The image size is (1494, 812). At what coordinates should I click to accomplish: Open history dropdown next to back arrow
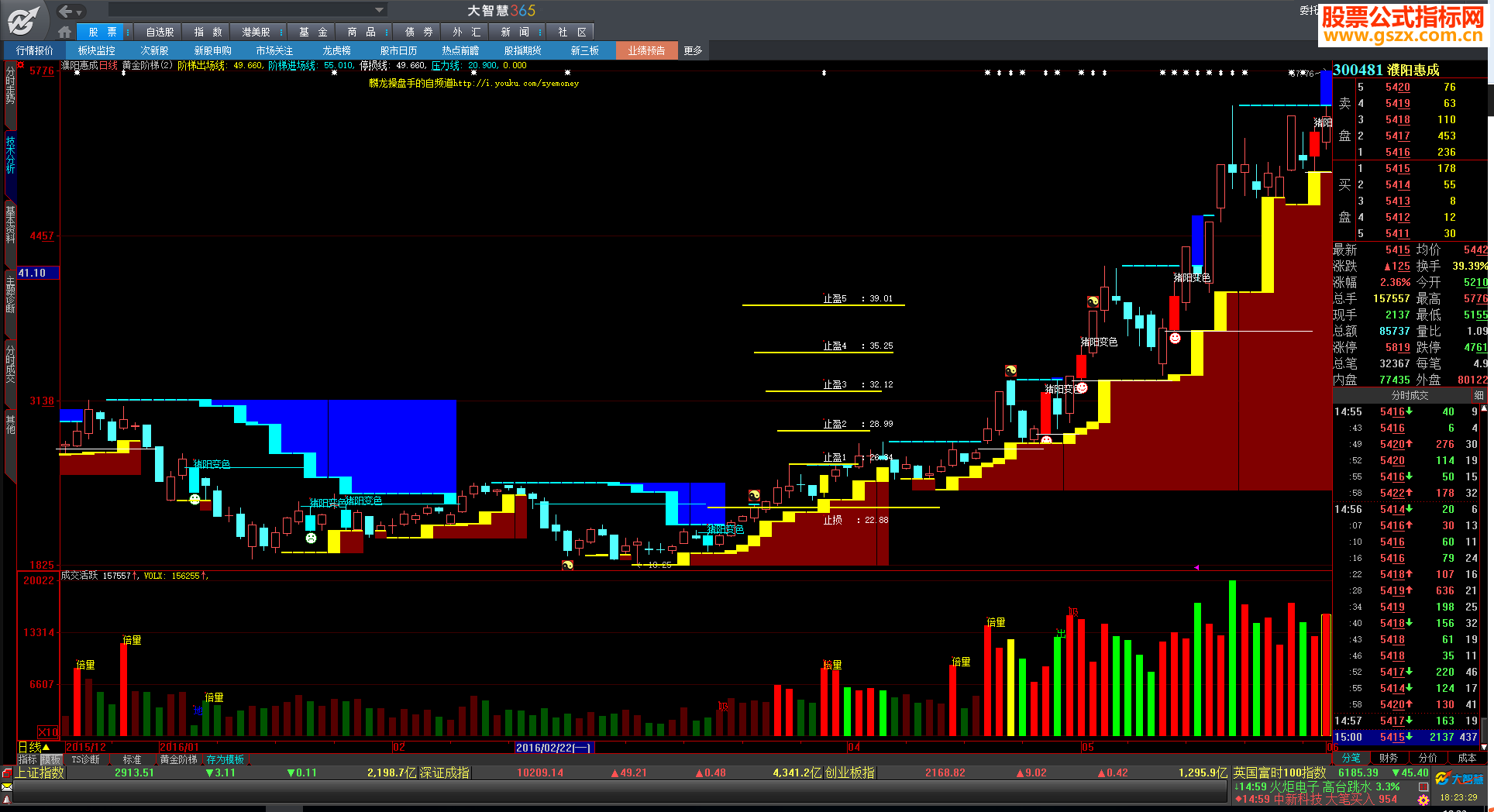coord(80,12)
